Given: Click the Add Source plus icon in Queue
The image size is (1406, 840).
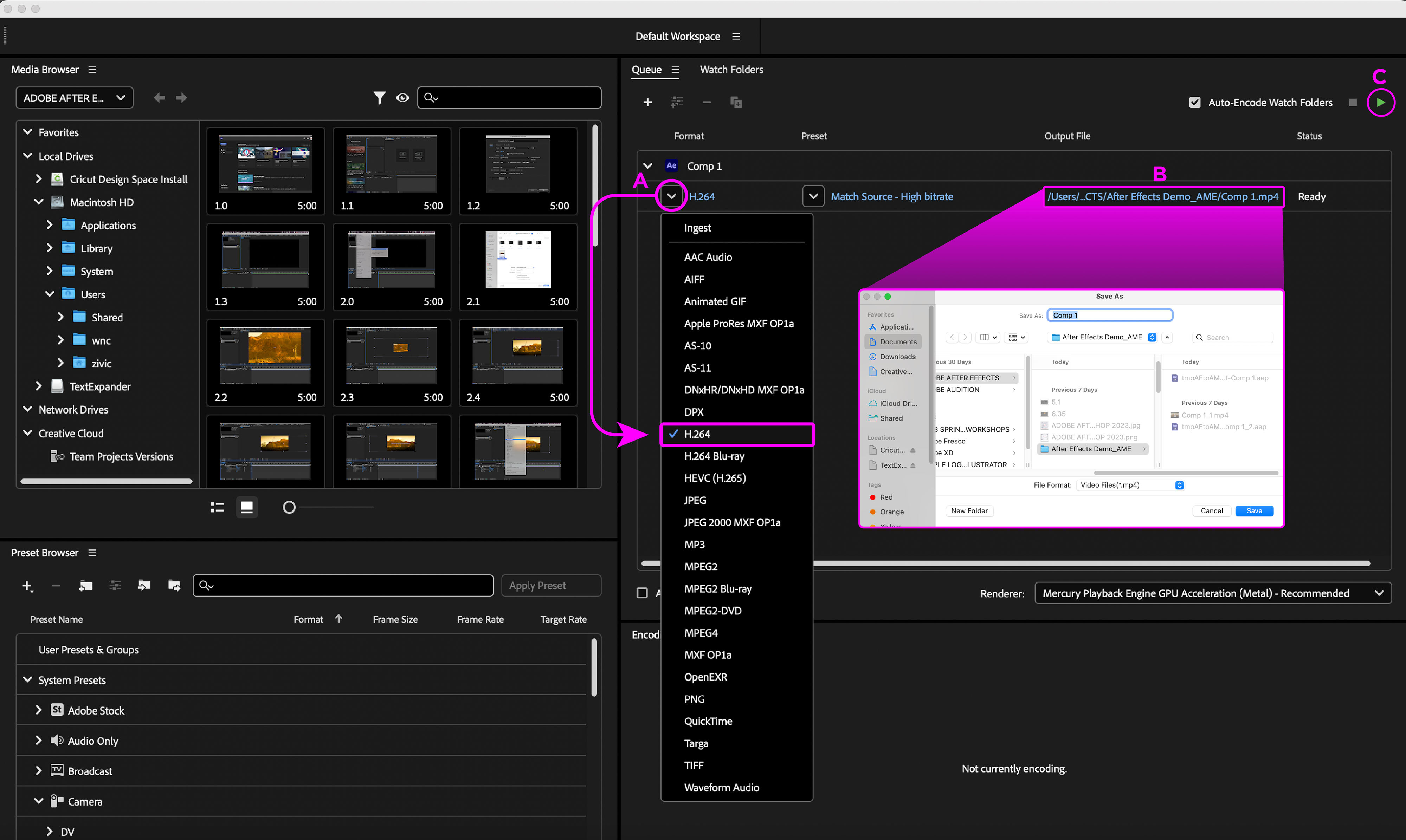Looking at the screenshot, I should (647, 103).
